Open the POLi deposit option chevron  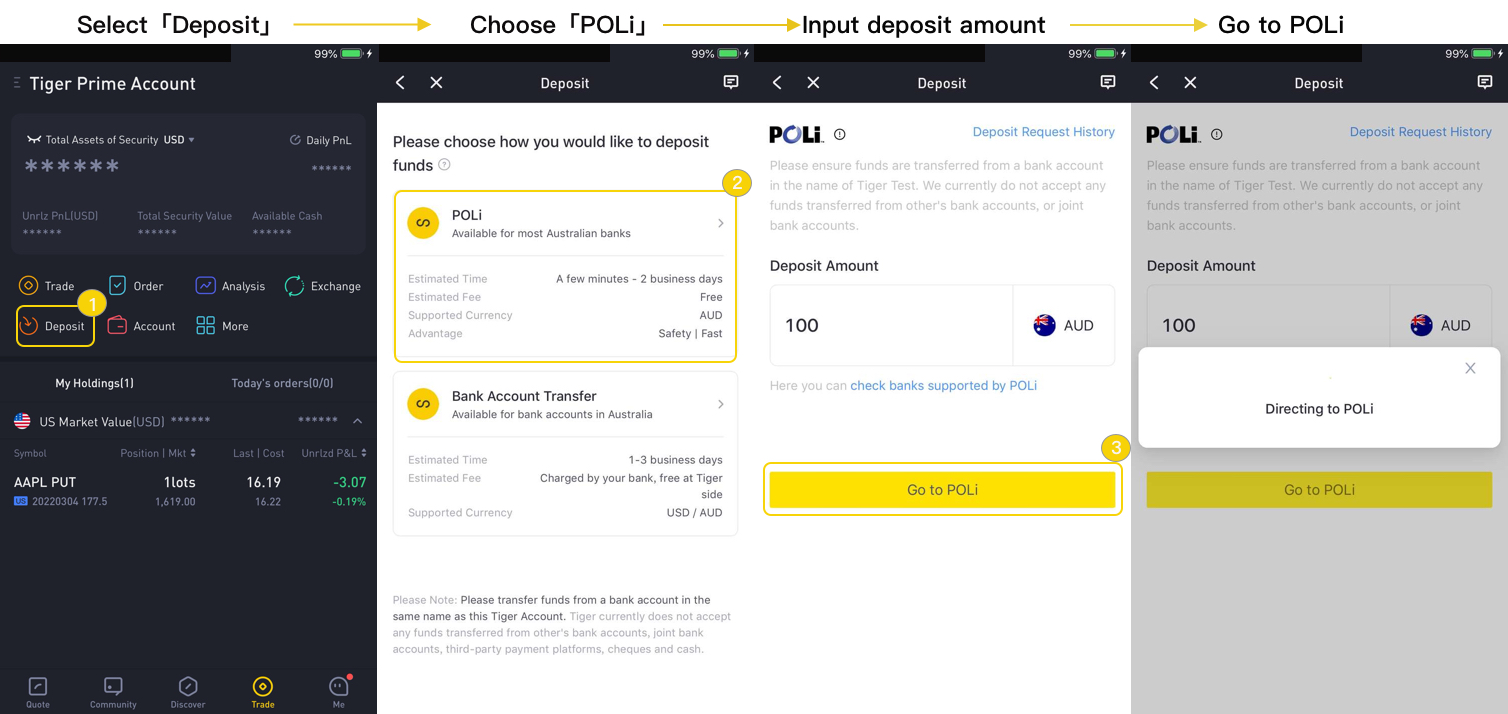[721, 224]
